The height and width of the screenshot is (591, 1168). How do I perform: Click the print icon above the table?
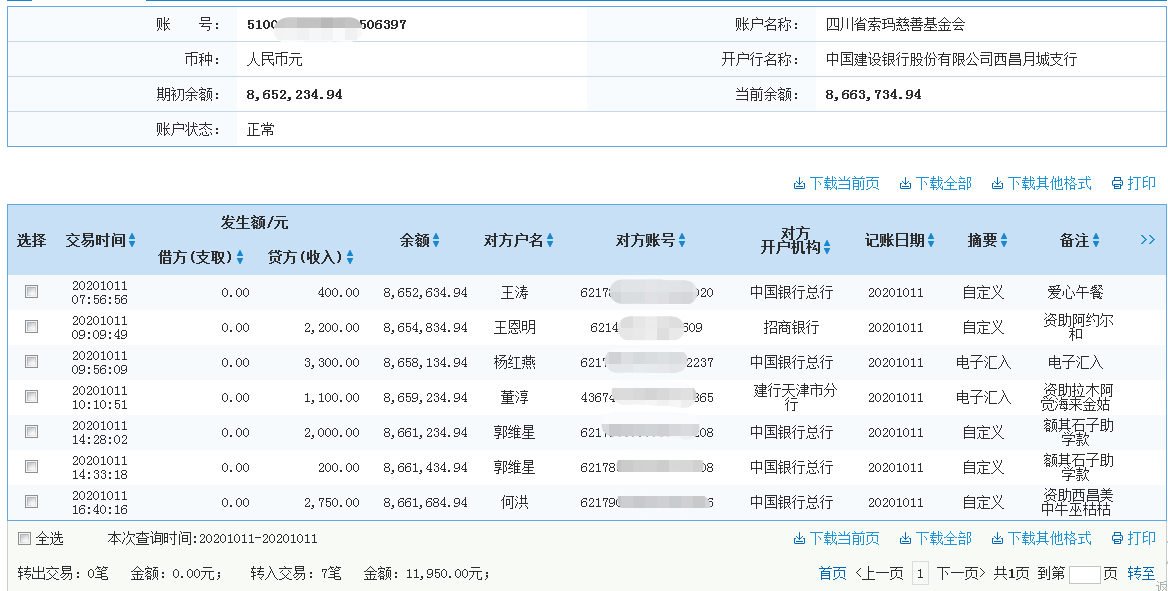(1133, 183)
